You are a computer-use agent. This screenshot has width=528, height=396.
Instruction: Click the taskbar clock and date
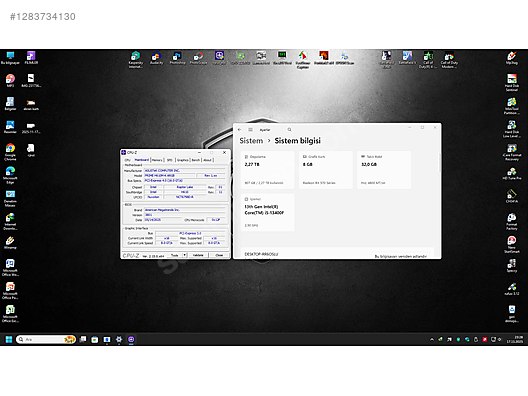tap(515, 339)
